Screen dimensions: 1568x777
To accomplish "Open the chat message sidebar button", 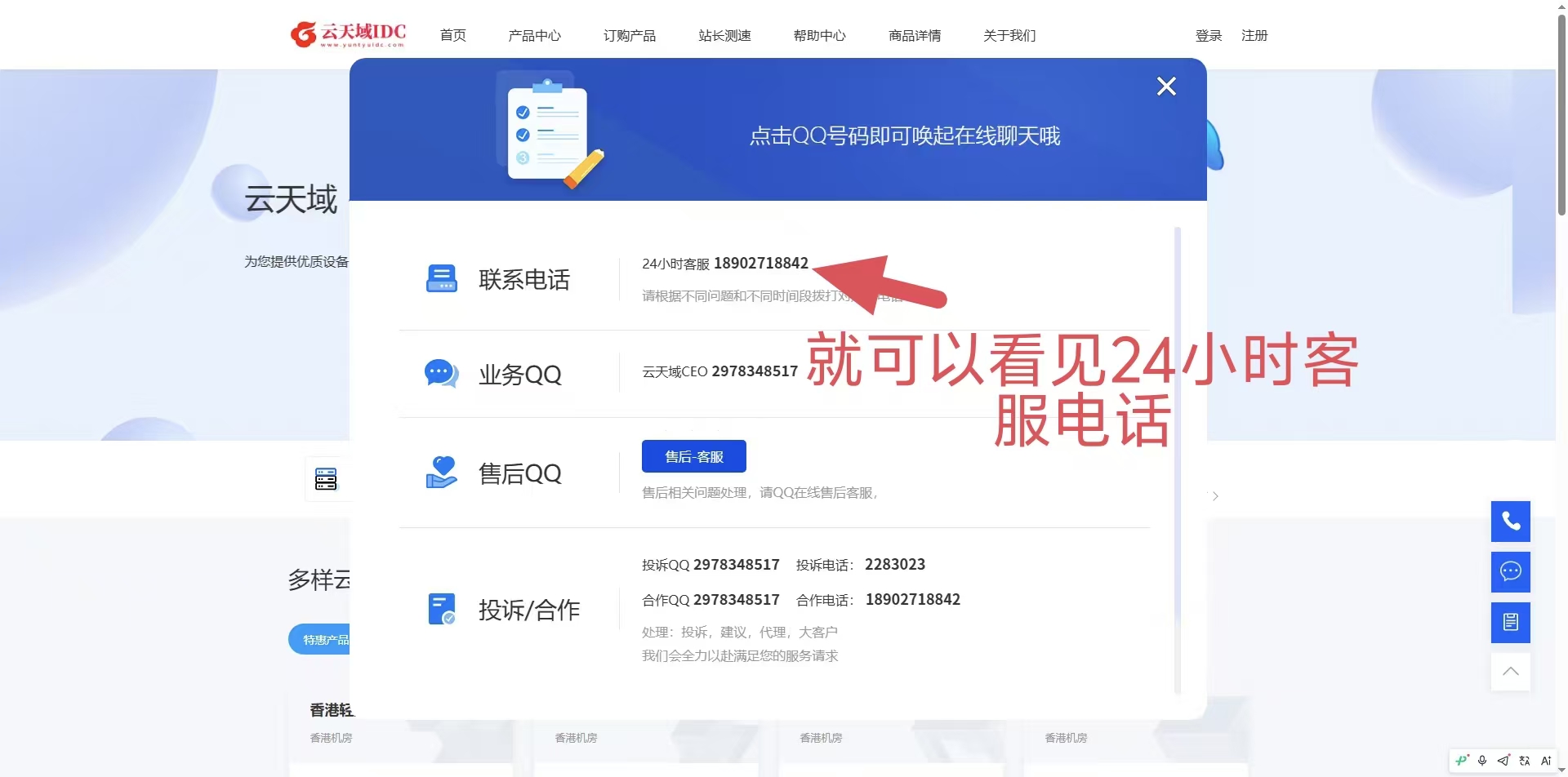I will coord(1511,572).
